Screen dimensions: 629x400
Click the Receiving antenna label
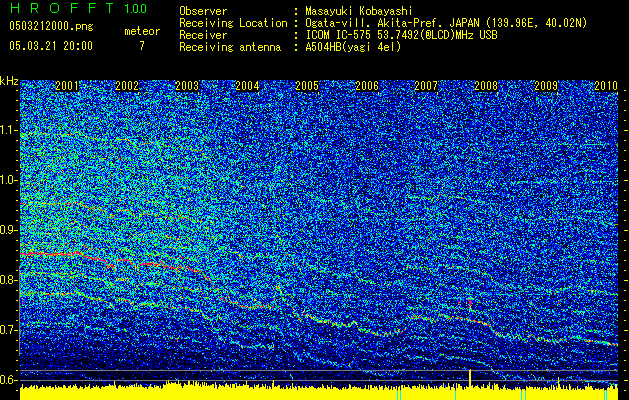point(230,47)
